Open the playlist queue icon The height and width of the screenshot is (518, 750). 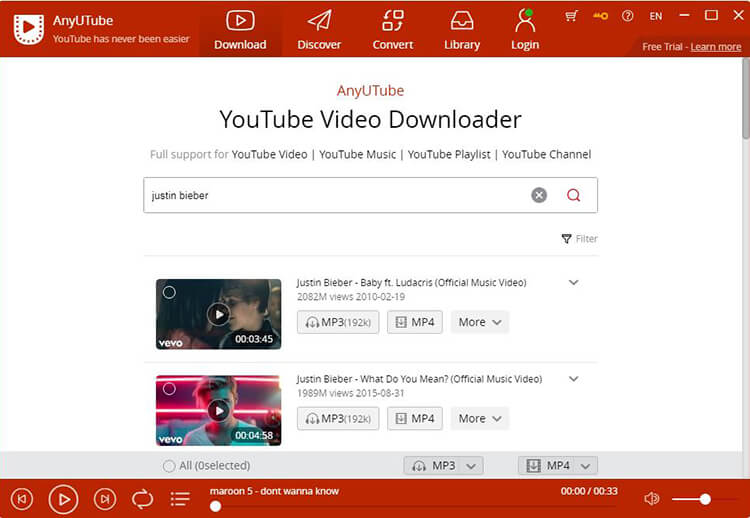tap(180, 499)
